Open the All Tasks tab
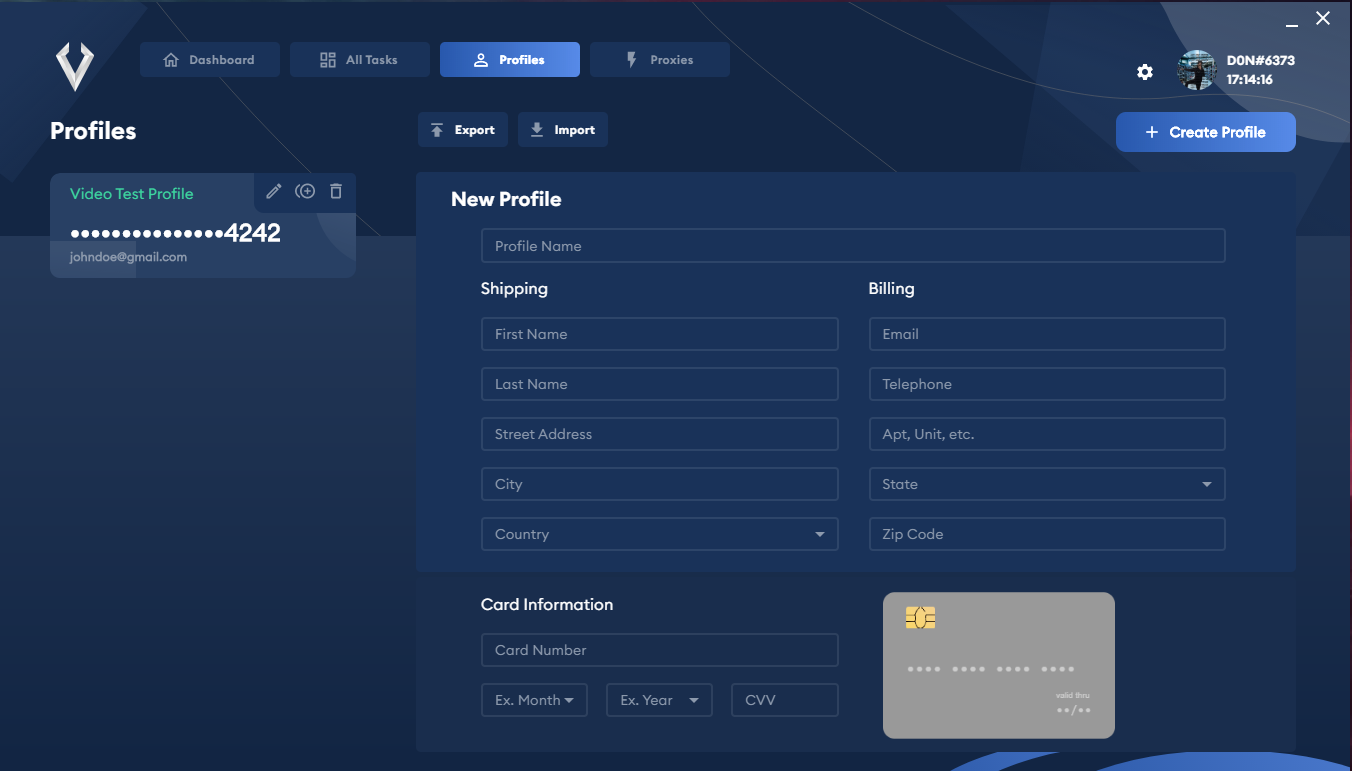 360,60
